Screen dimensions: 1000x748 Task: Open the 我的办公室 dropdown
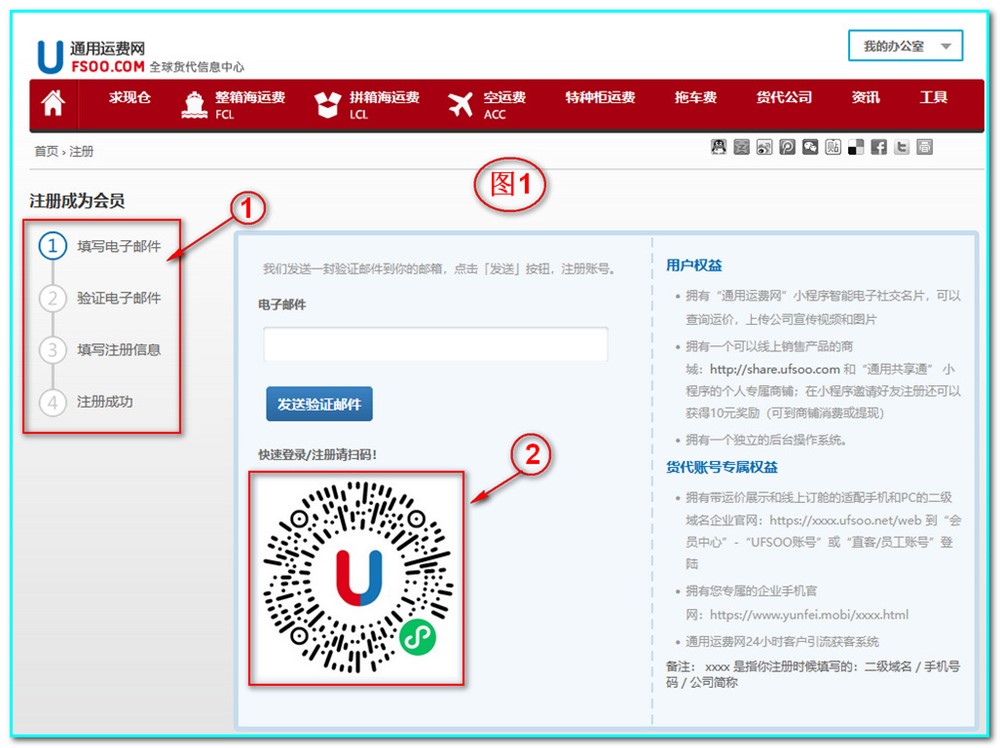point(905,47)
